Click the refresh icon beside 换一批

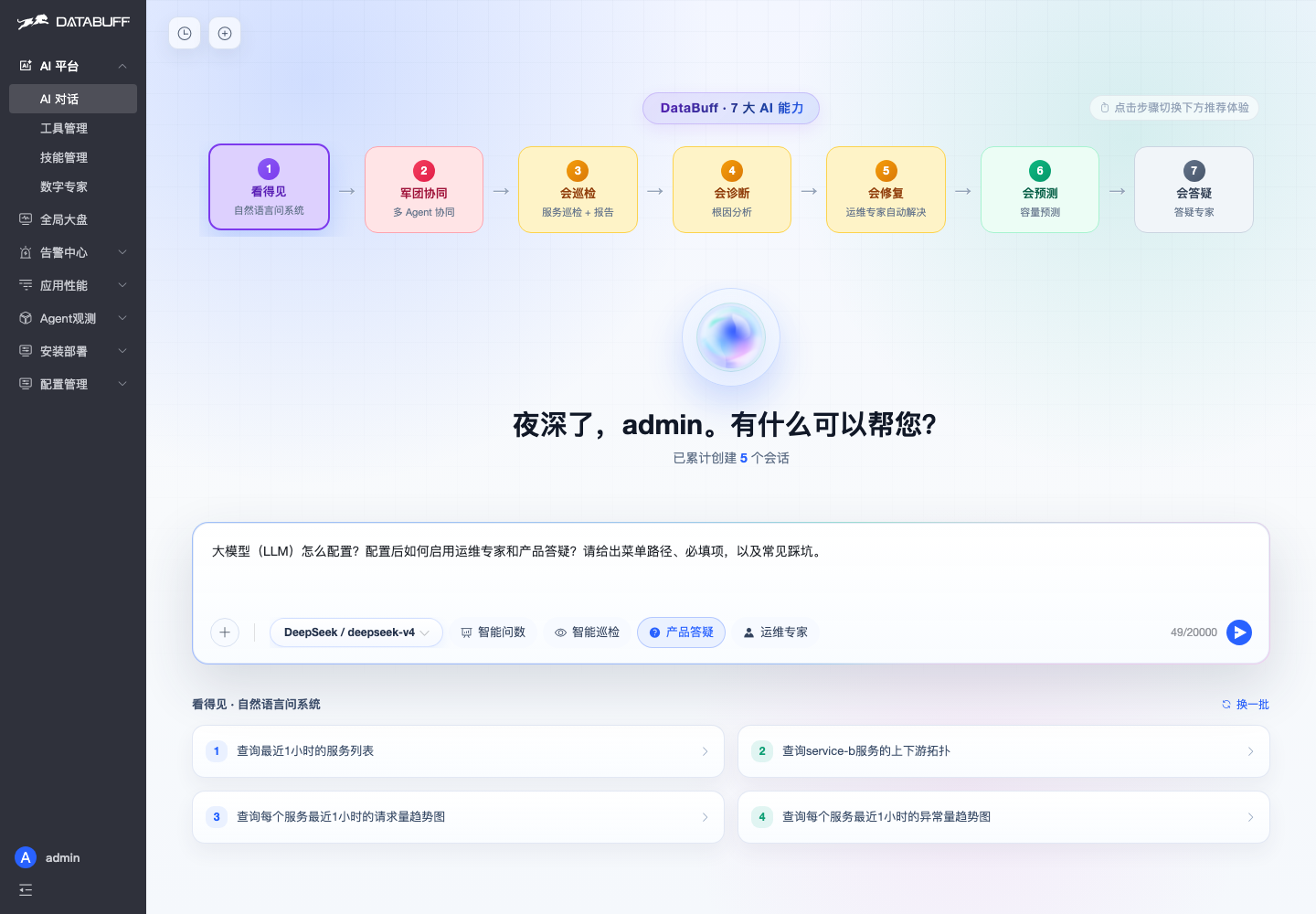1226,705
